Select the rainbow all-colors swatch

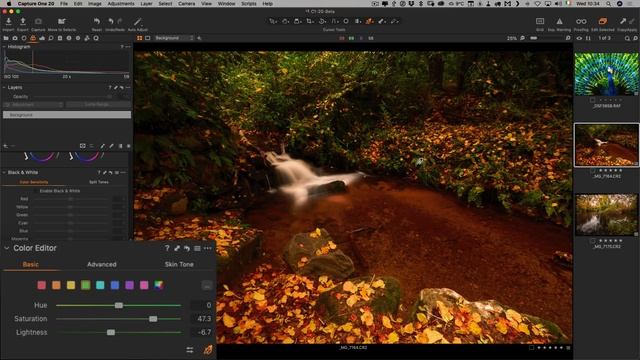(159, 285)
